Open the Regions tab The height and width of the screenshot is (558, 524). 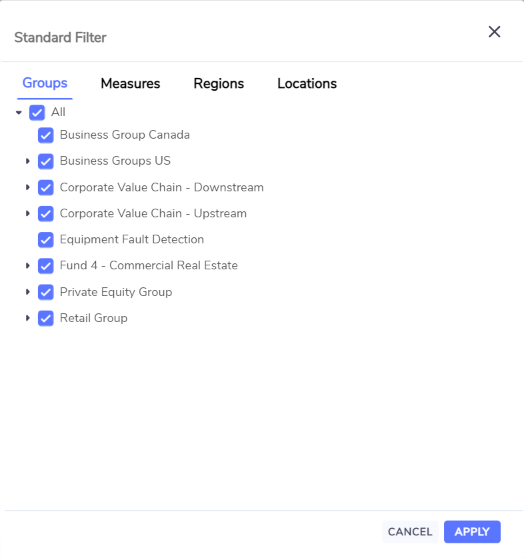[x=219, y=84]
